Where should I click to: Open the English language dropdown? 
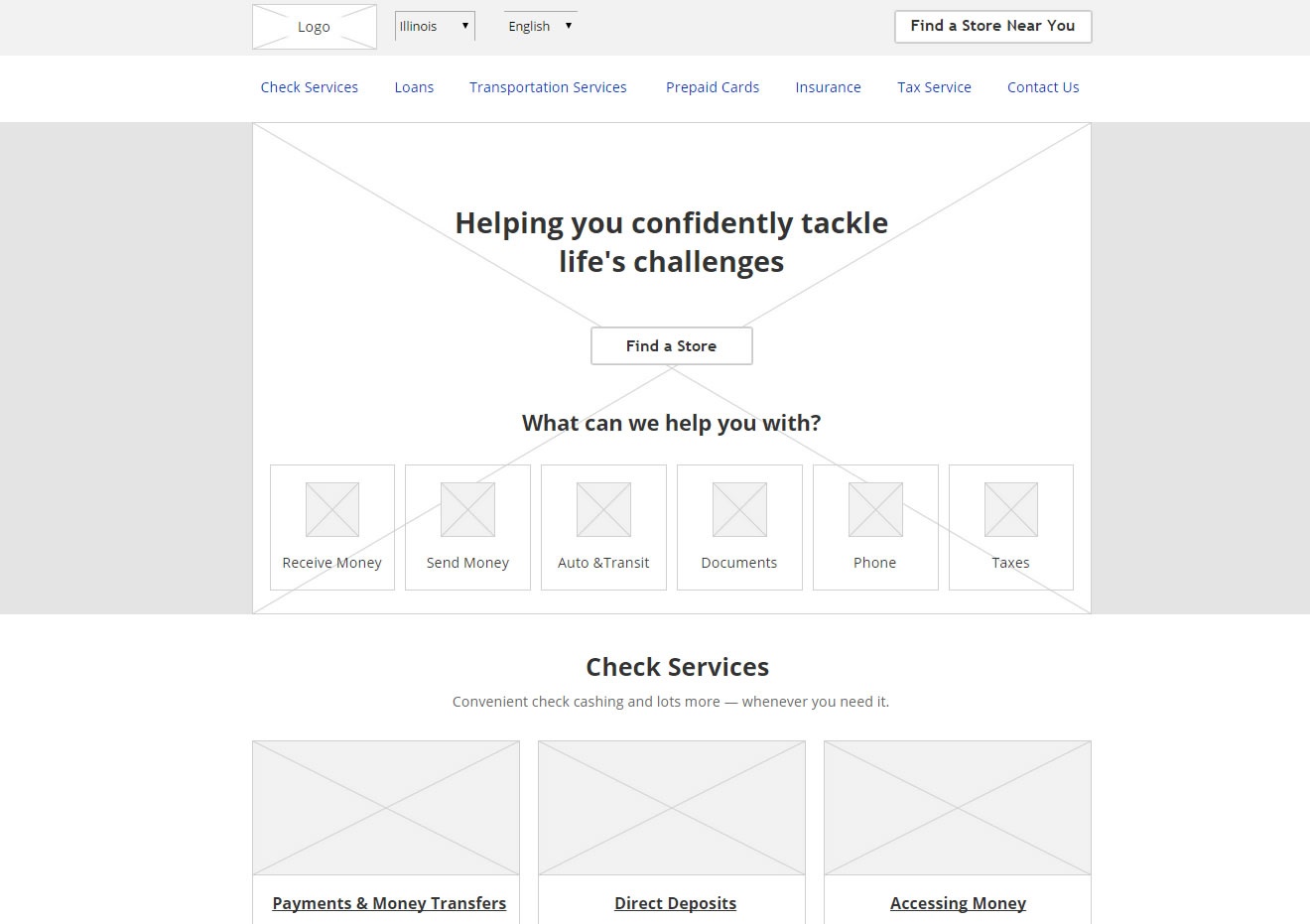(540, 27)
